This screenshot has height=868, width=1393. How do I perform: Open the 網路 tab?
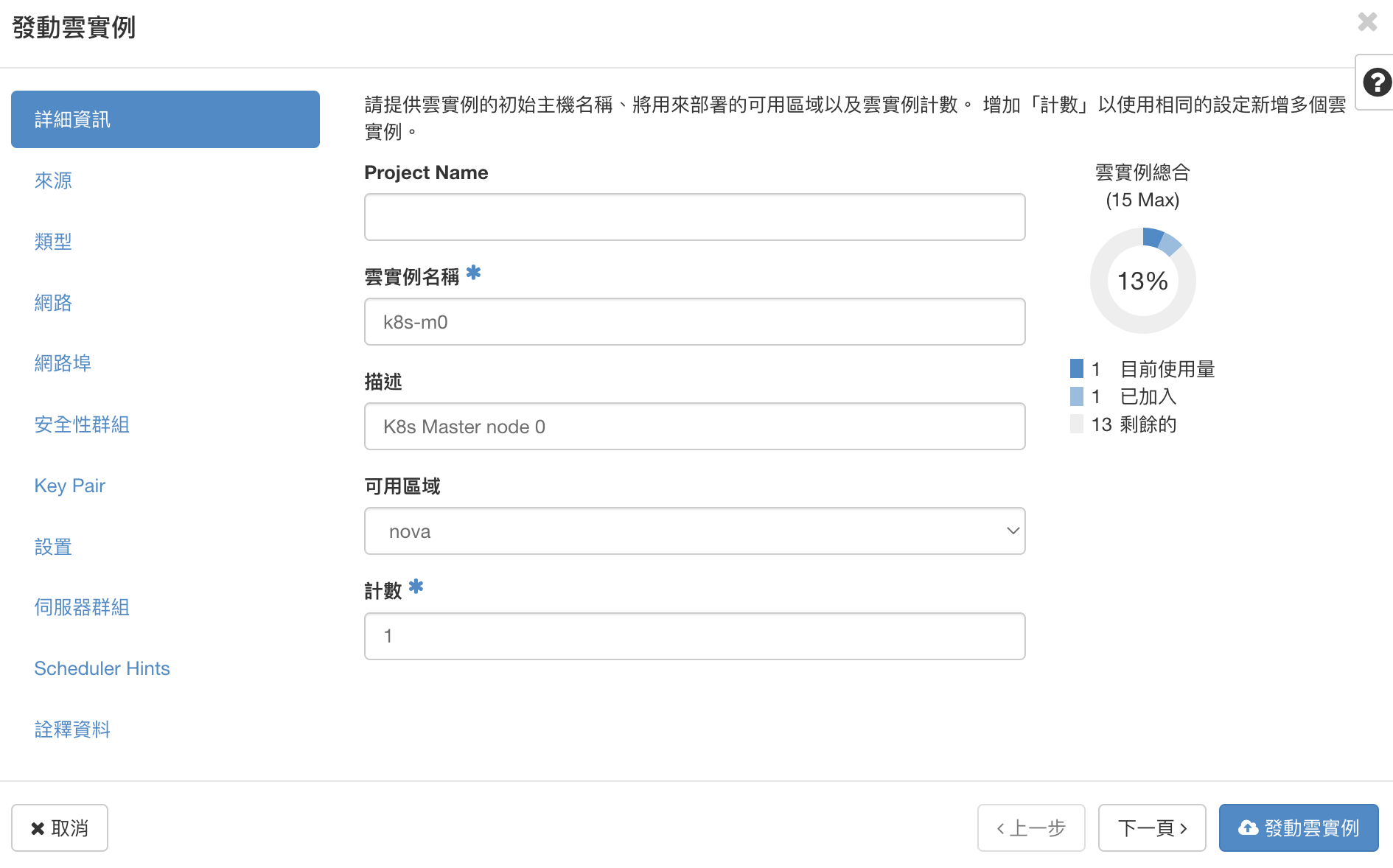(53, 303)
